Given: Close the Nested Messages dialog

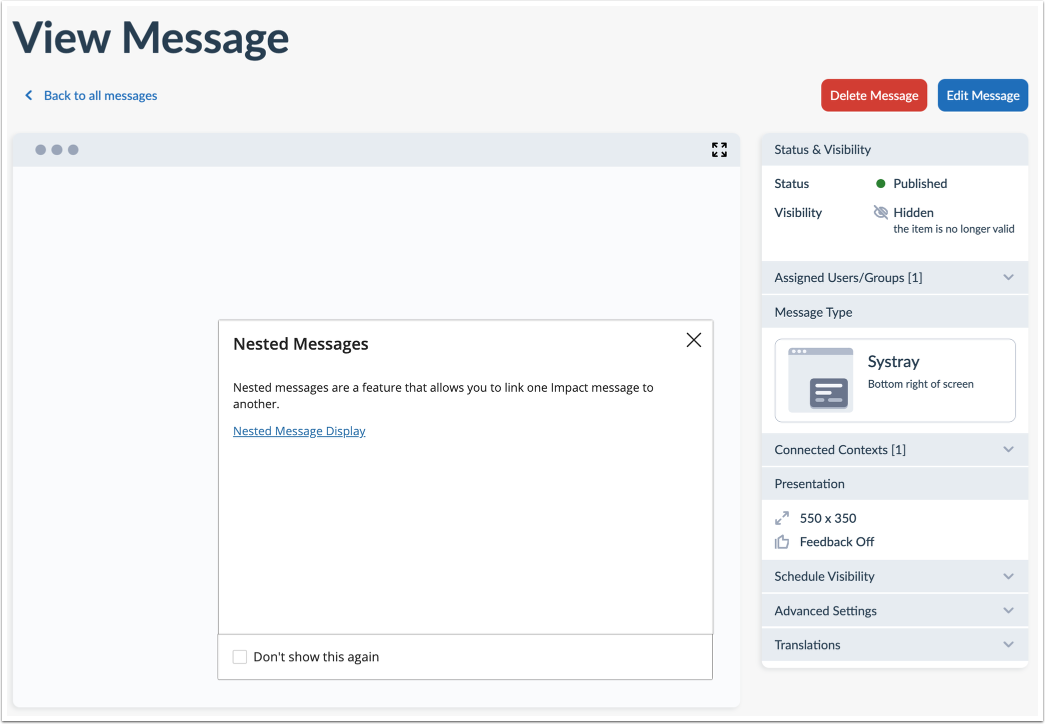Looking at the screenshot, I should [694, 339].
